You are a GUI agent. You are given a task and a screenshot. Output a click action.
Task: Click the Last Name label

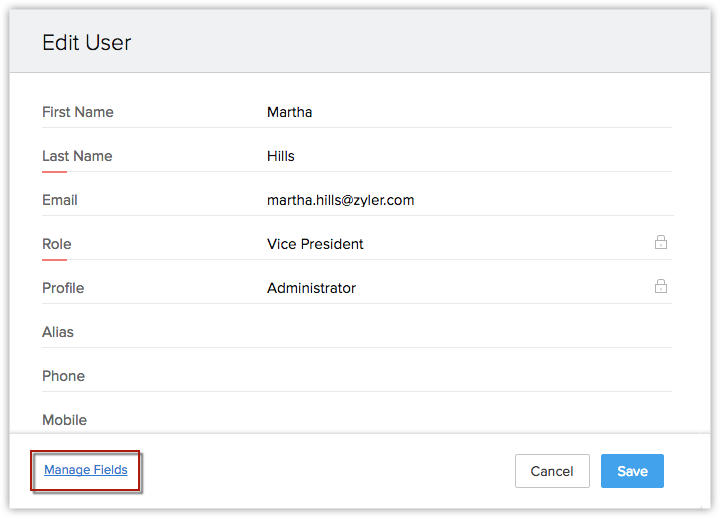pyautogui.click(x=77, y=156)
